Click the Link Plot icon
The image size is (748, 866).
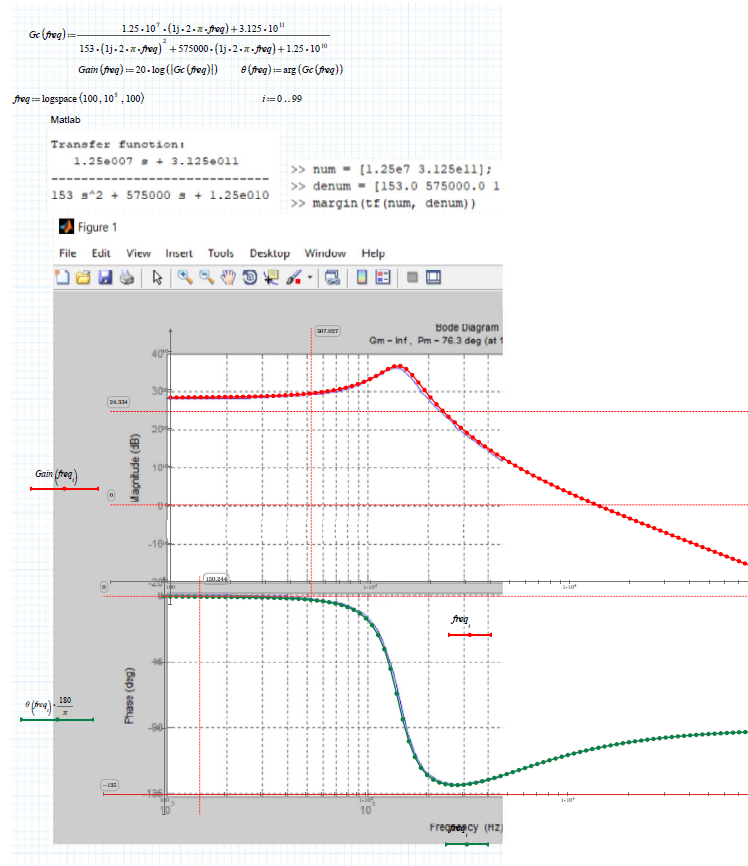333,277
